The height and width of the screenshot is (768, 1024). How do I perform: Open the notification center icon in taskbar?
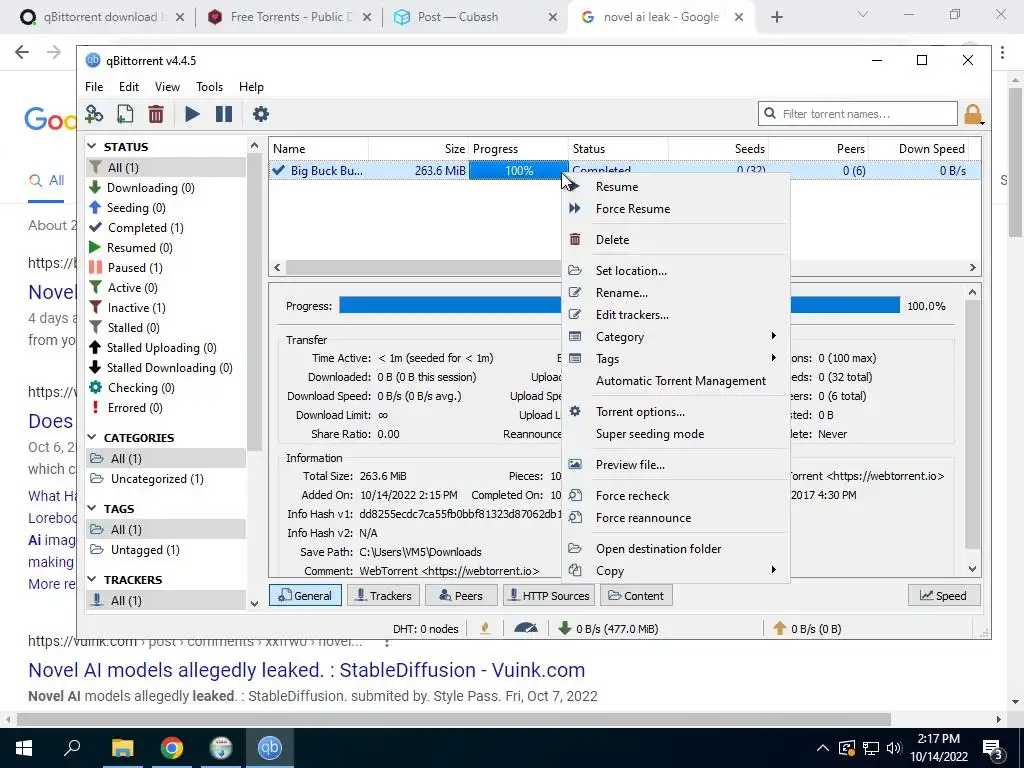click(993, 748)
